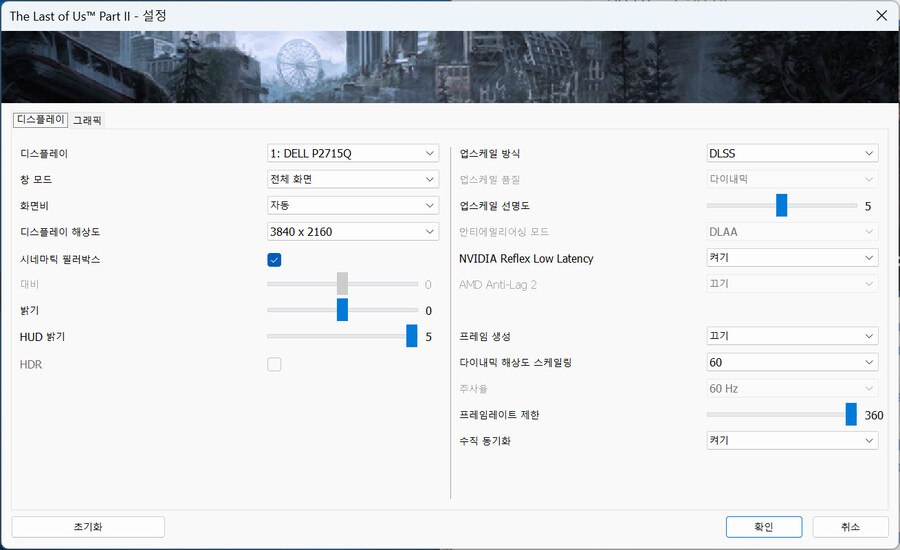Image resolution: width=900 pixels, height=550 pixels.
Task: Expand the 창 모드 dropdown
Action: tap(353, 179)
